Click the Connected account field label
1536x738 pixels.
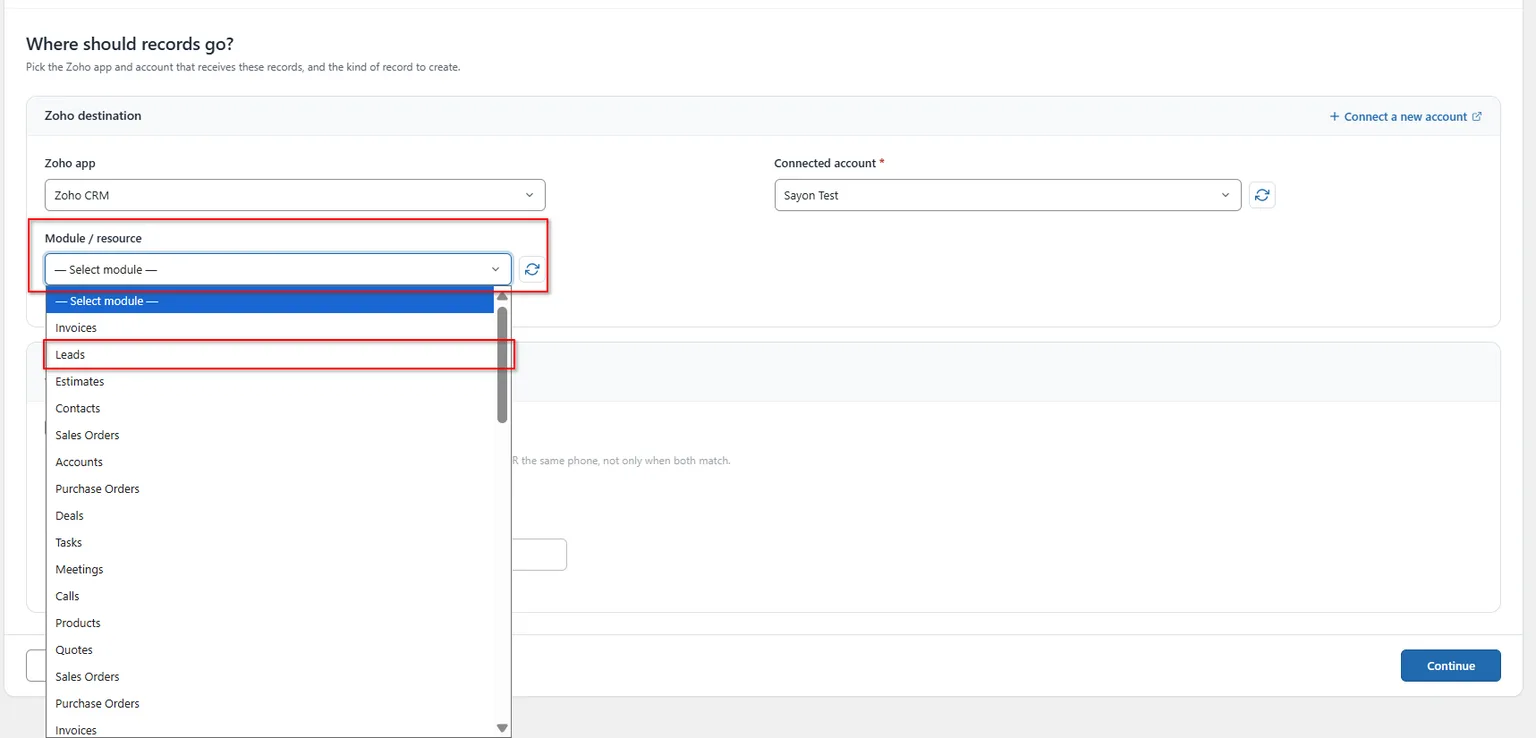[x=825, y=163]
